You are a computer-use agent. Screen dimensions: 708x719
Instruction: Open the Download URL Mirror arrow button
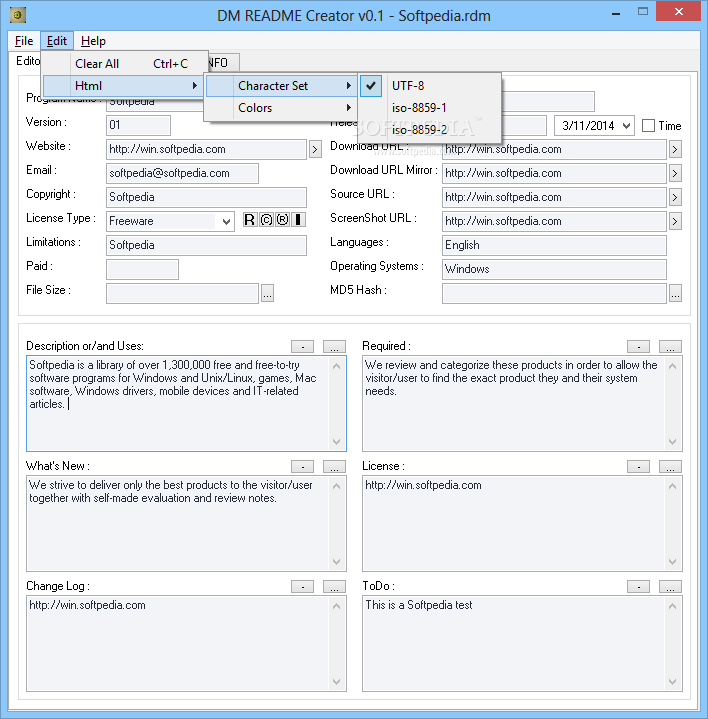click(675, 173)
